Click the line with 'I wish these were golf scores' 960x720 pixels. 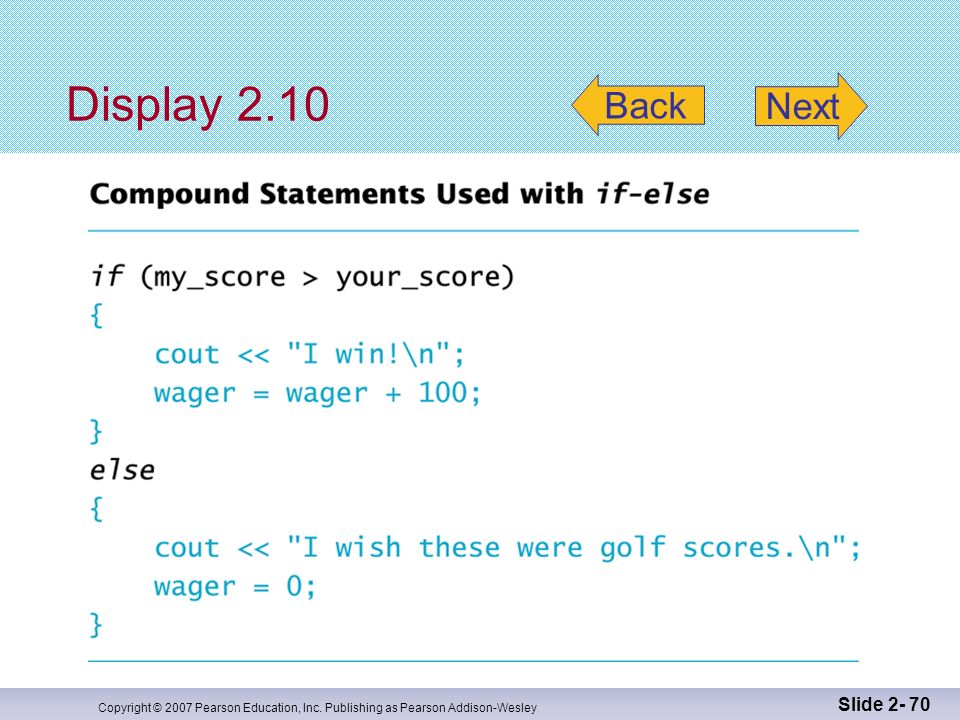click(x=508, y=547)
